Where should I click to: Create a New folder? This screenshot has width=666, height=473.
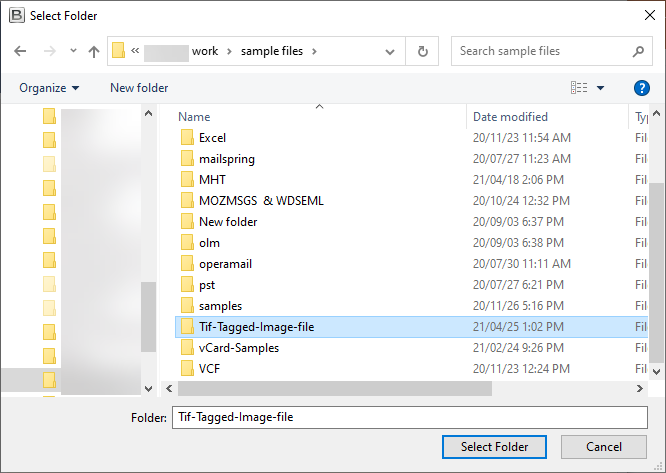coord(139,88)
